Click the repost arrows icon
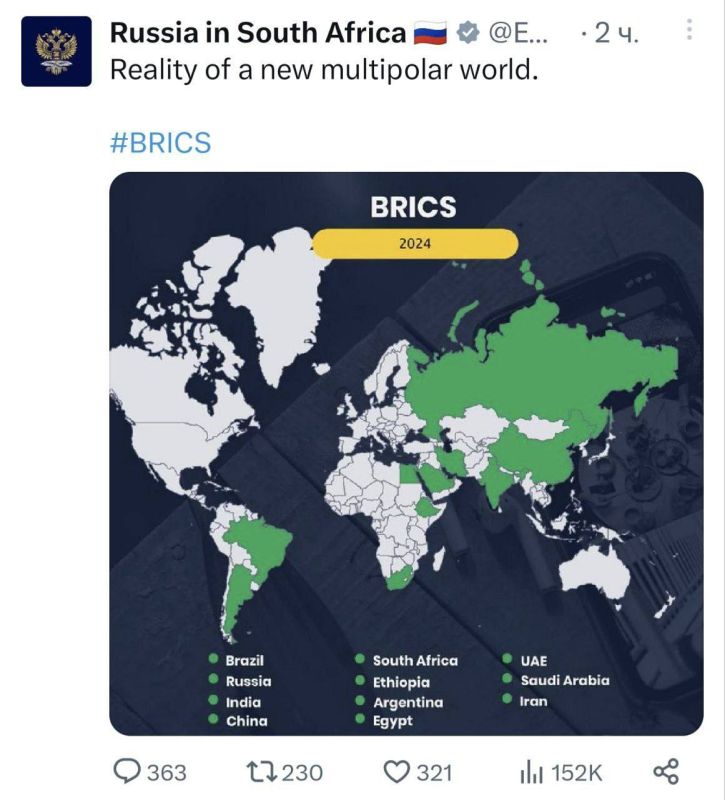This screenshot has width=725, height=800. coord(260,771)
